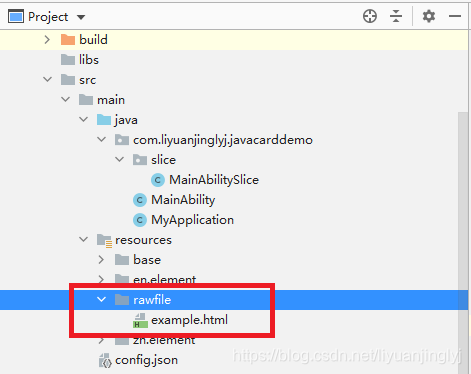Open MainAbility class
The height and width of the screenshot is (374, 471).
pyautogui.click(x=183, y=200)
